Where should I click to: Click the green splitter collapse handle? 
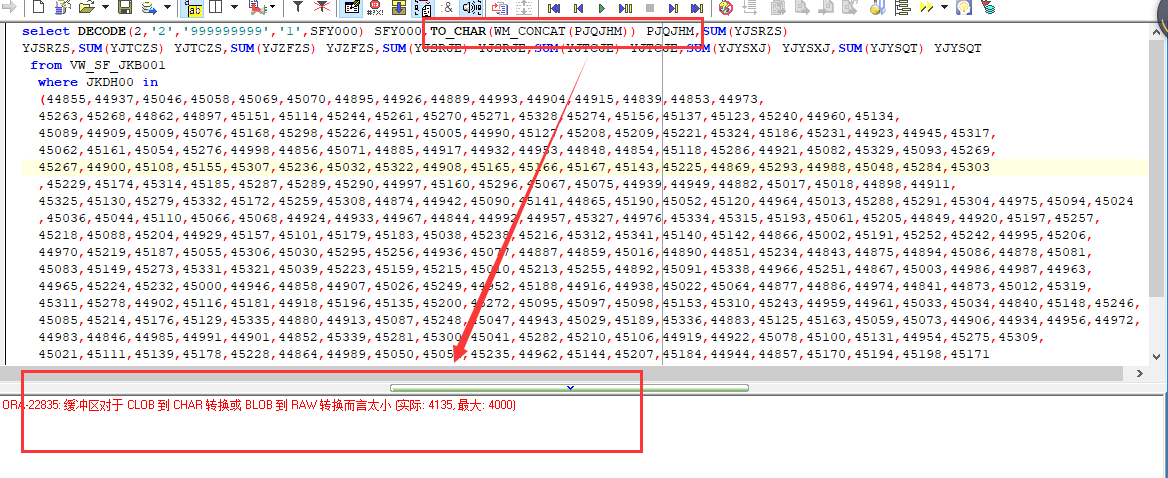tap(570, 387)
